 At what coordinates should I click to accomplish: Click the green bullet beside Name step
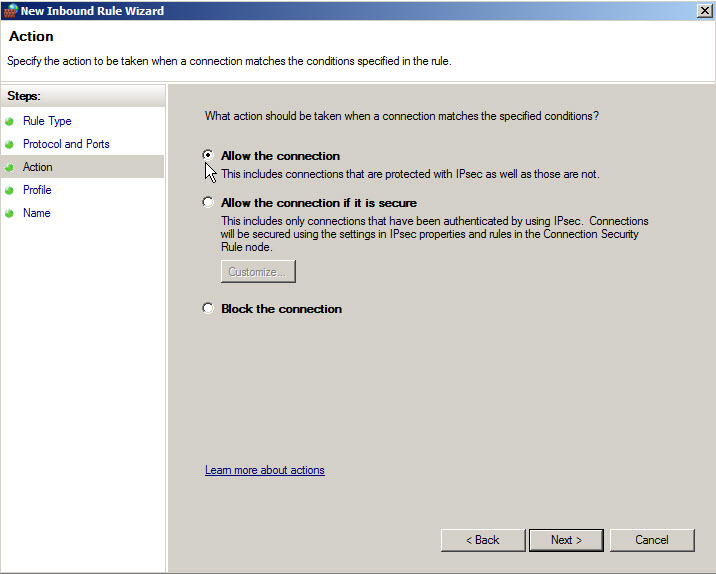(x=11, y=213)
